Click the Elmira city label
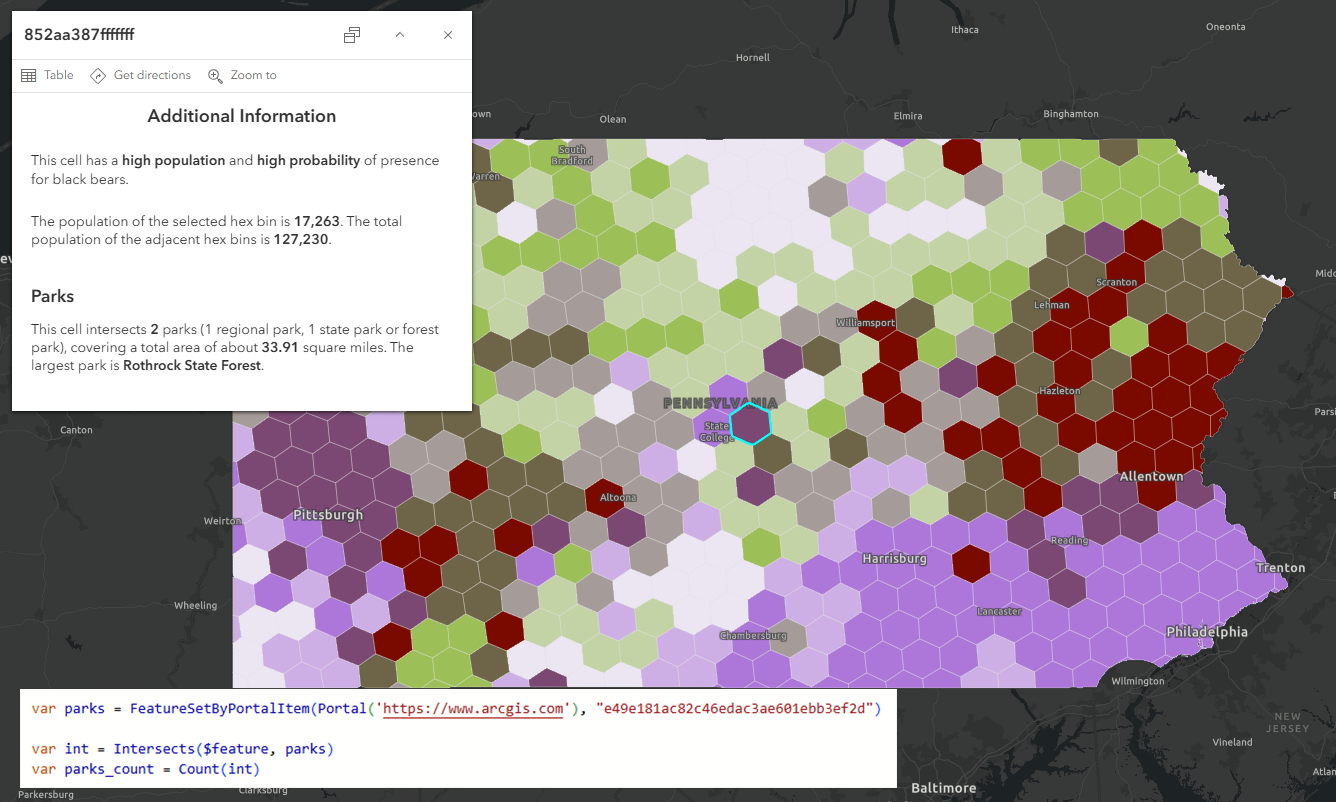Screen dimensions: 1336x802 [x=908, y=116]
